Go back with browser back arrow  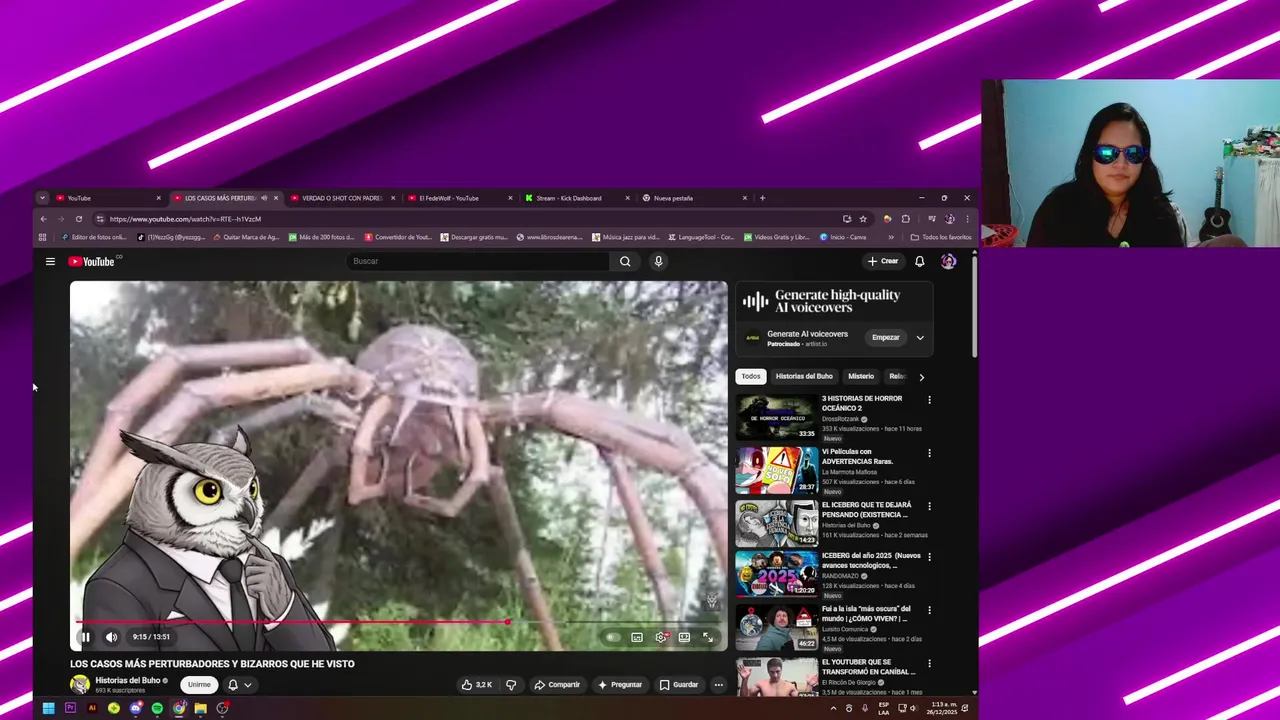coord(43,219)
